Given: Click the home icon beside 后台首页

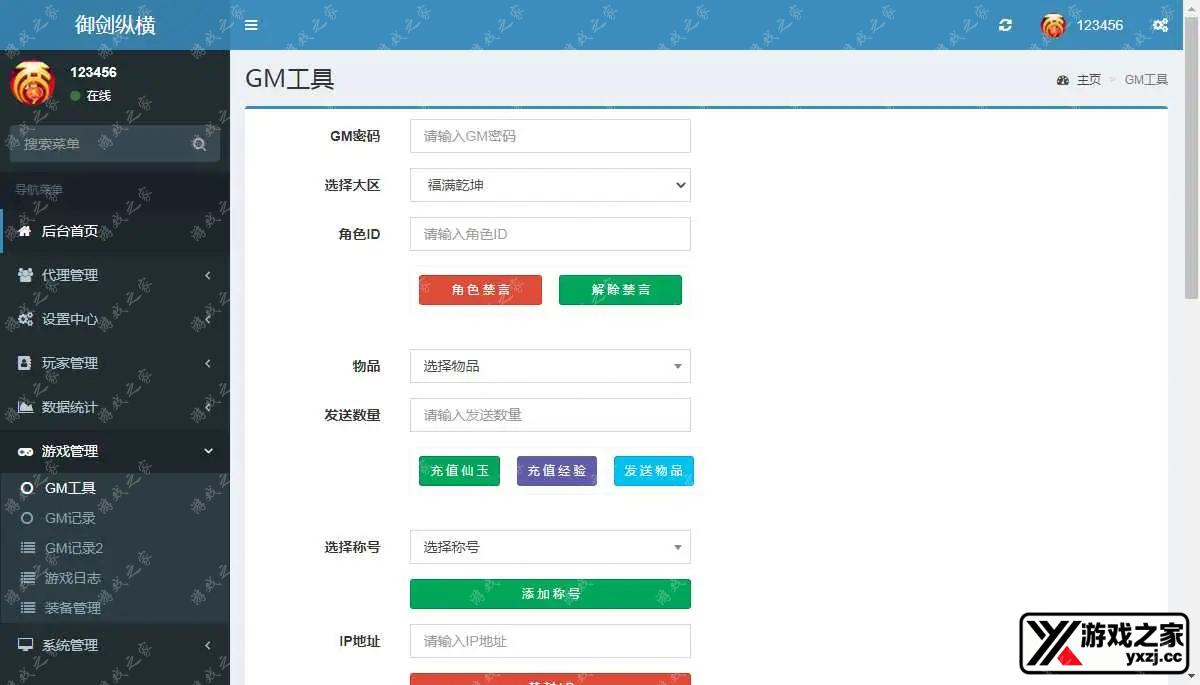Looking at the screenshot, I should [x=25, y=231].
